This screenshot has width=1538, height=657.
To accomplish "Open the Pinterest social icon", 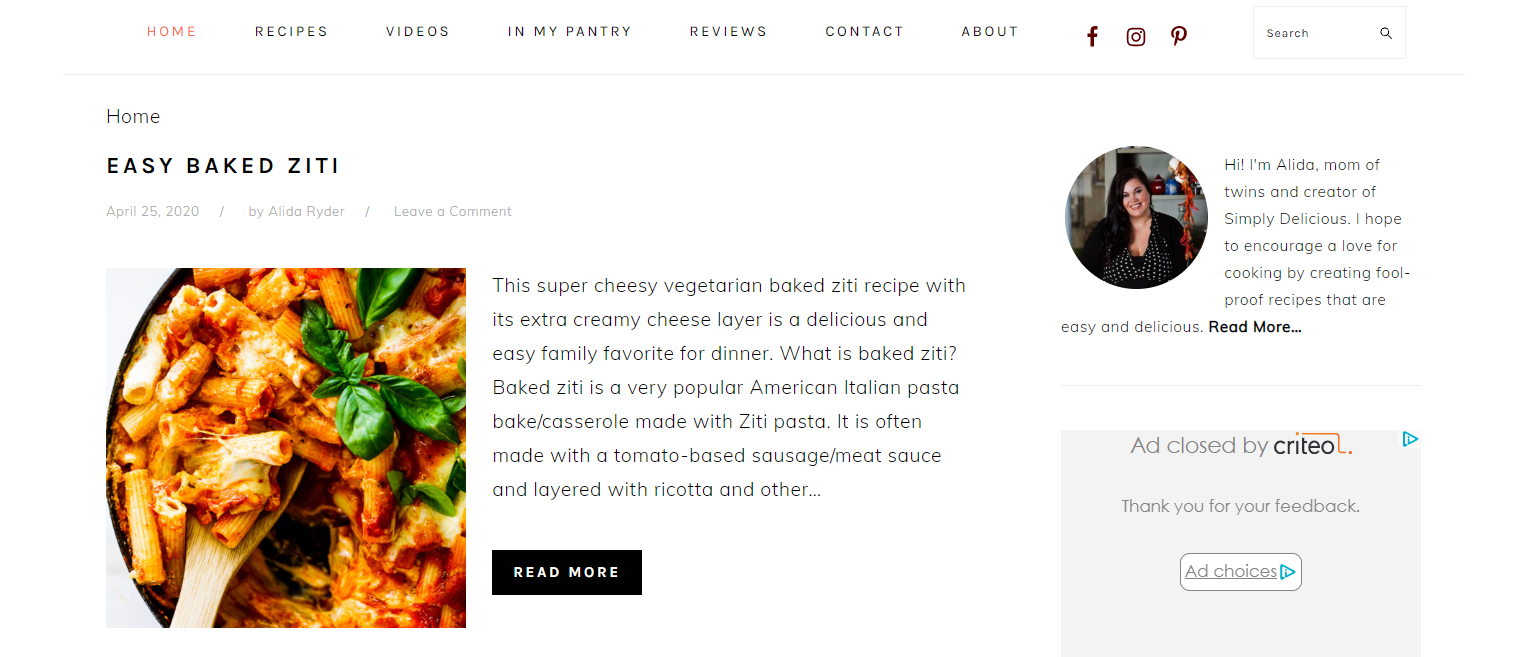I will (x=1179, y=37).
